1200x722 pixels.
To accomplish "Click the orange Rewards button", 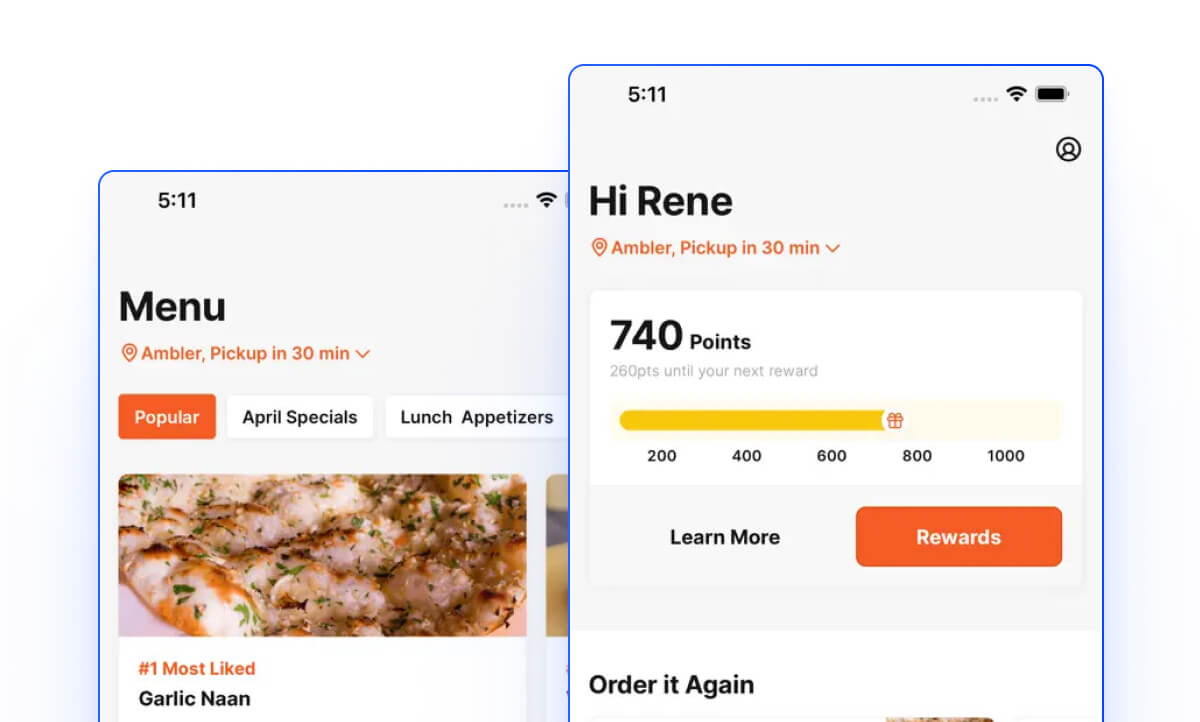I will coord(959,537).
